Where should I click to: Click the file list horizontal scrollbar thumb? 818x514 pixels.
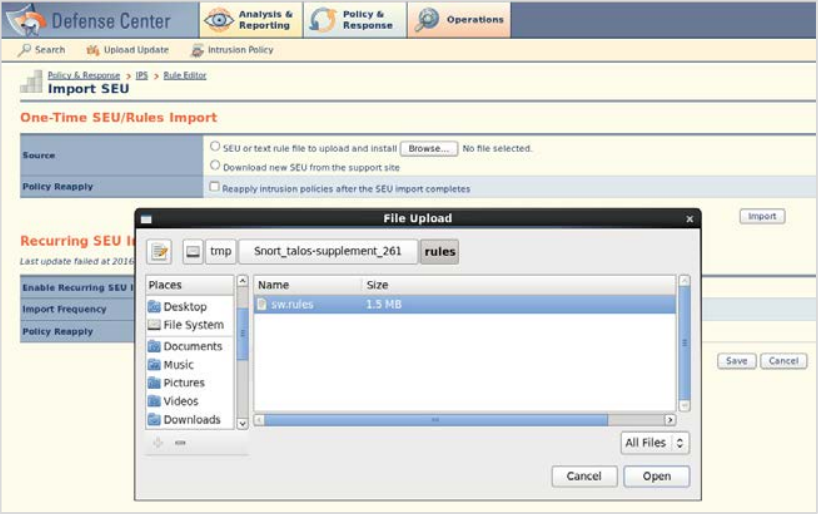point(436,420)
